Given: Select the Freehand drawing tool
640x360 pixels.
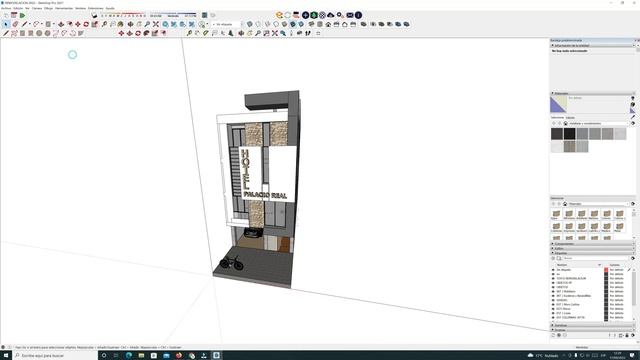Looking at the screenshot, I should coord(14,33).
